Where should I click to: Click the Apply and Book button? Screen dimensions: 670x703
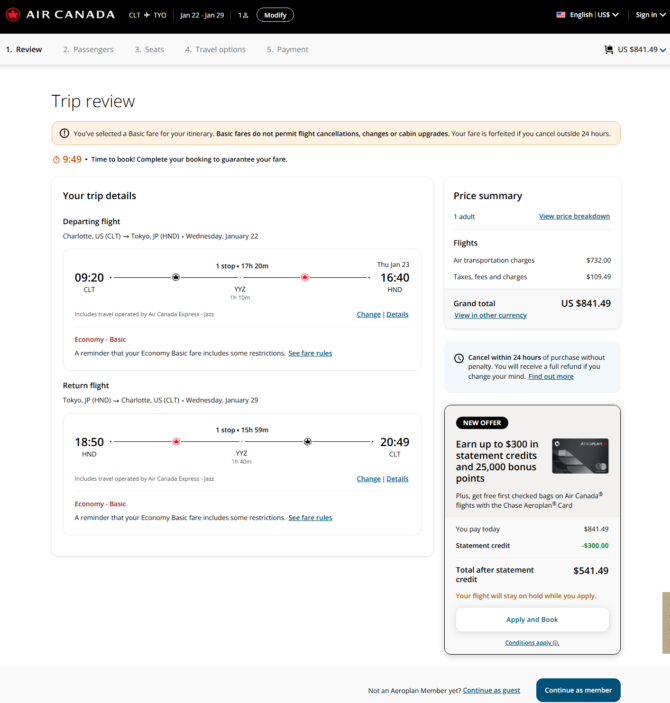532,620
